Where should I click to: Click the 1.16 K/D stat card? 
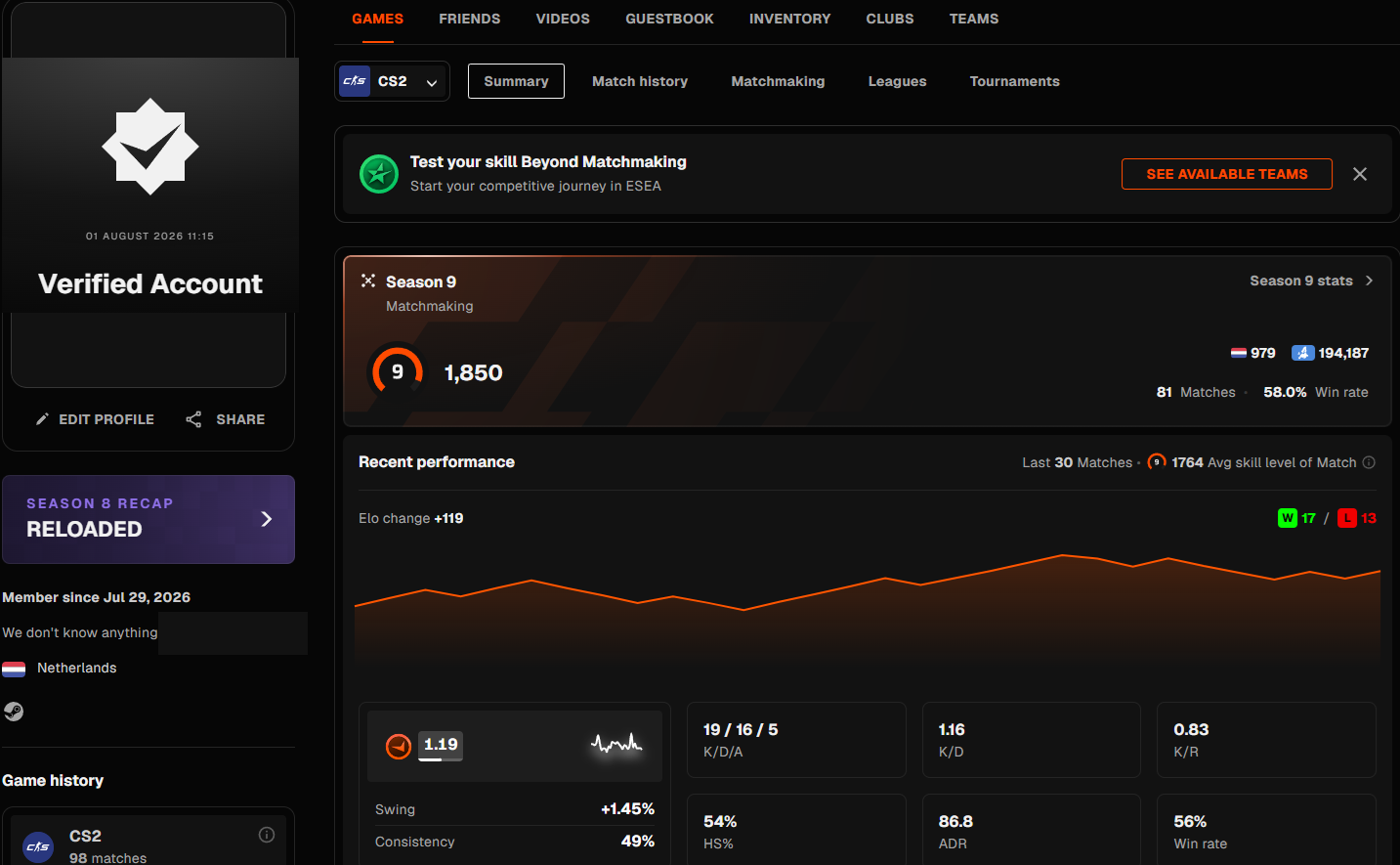(x=1032, y=740)
